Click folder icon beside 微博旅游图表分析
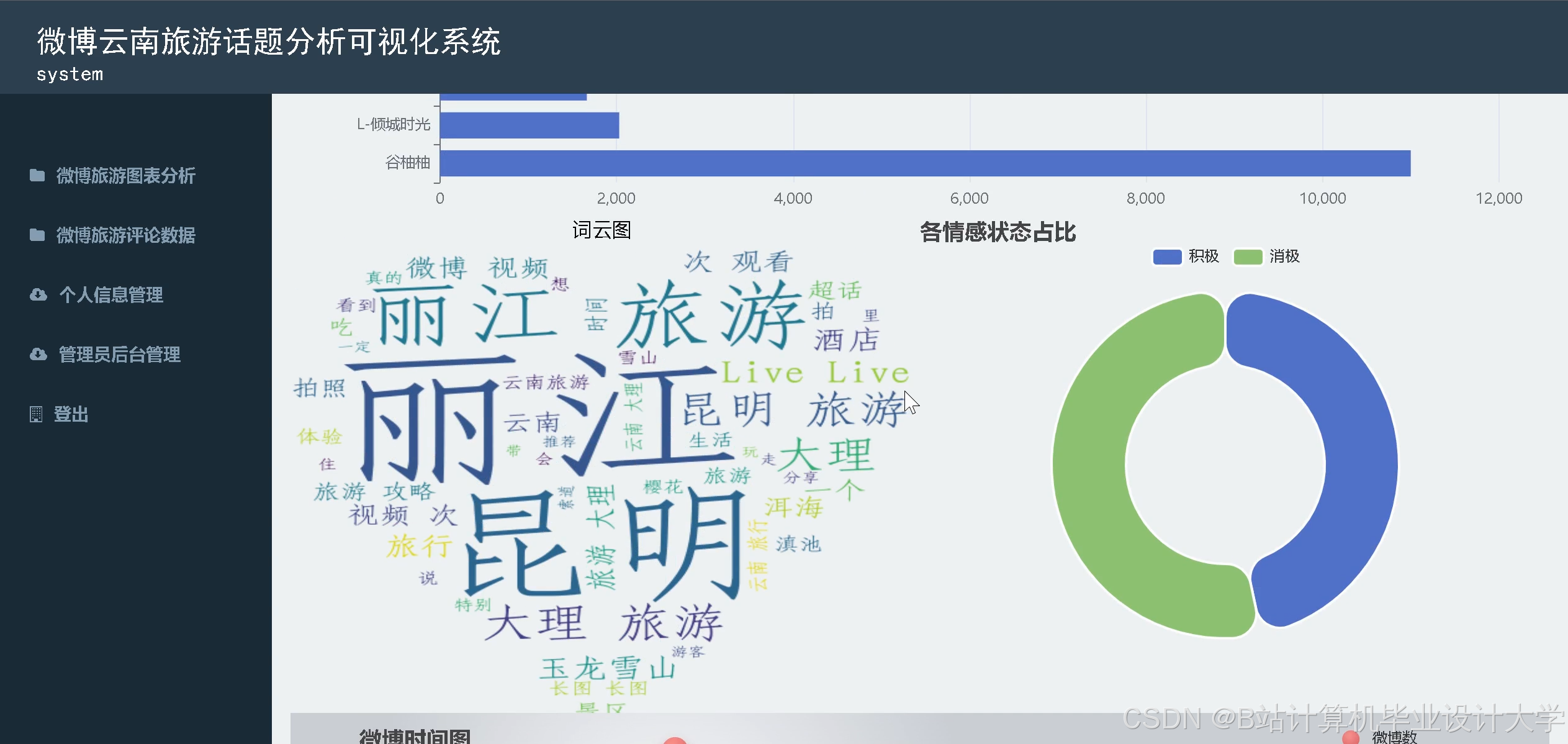 [x=37, y=176]
